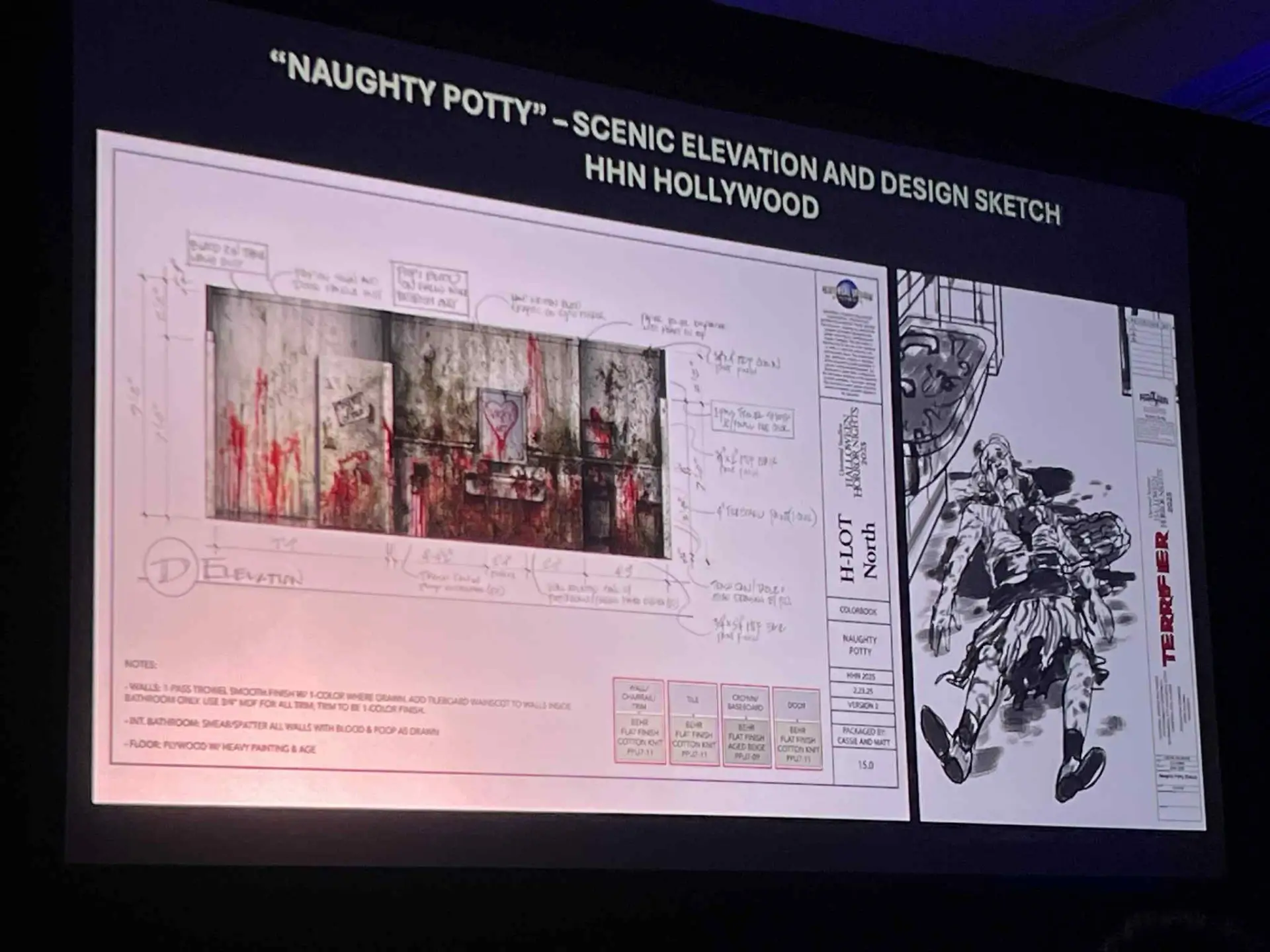Click the "NOTES:" heading
1270x952 pixels.
coord(140,664)
